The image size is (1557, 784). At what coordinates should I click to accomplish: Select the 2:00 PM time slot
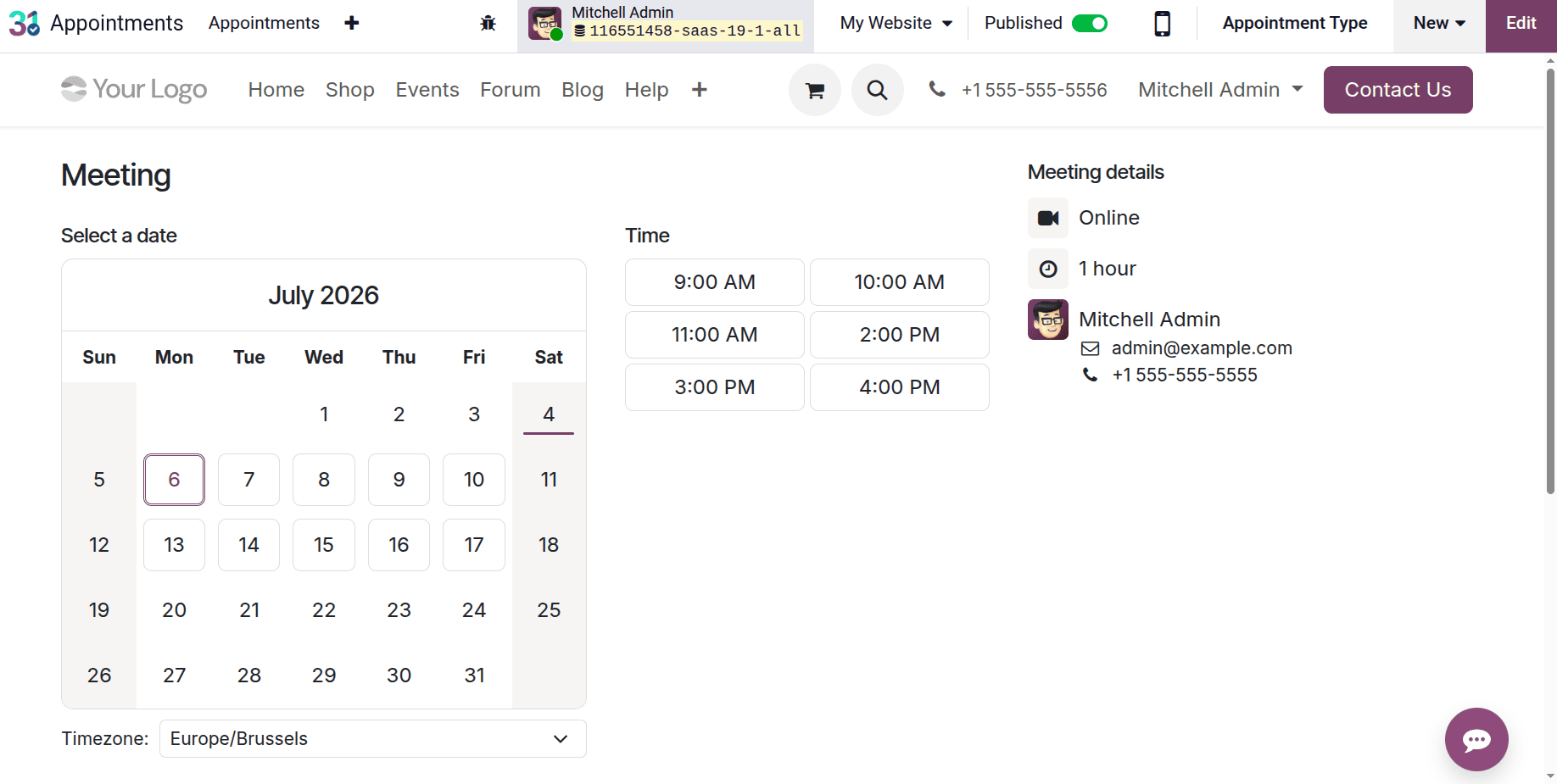tap(900, 335)
